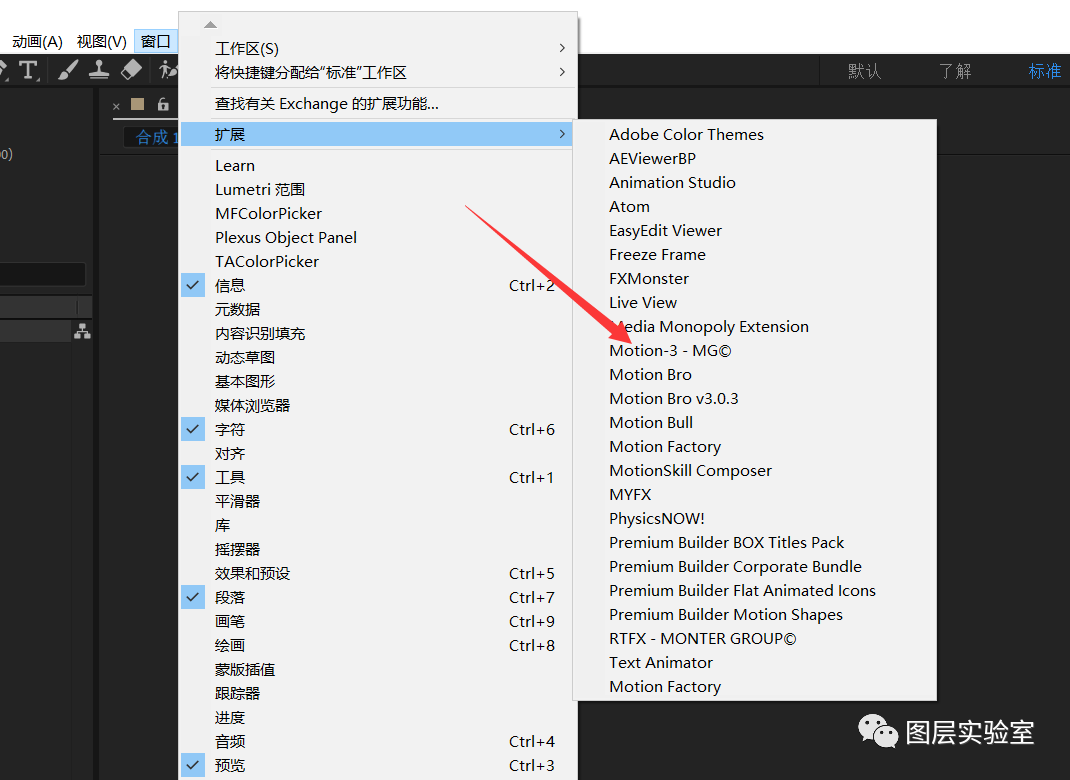The height and width of the screenshot is (780, 1070).
Task: Open TAColorPicker panel
Action: pos(376,261)
